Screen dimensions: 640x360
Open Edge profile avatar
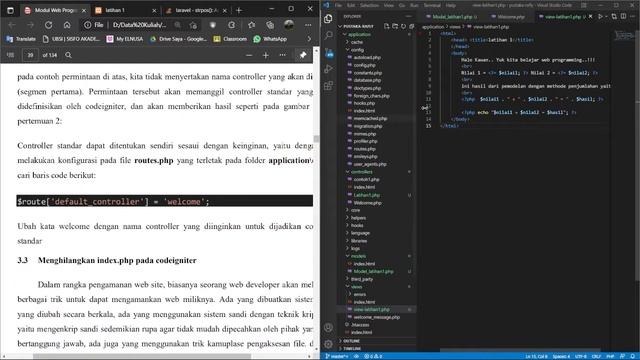[289, 25]
